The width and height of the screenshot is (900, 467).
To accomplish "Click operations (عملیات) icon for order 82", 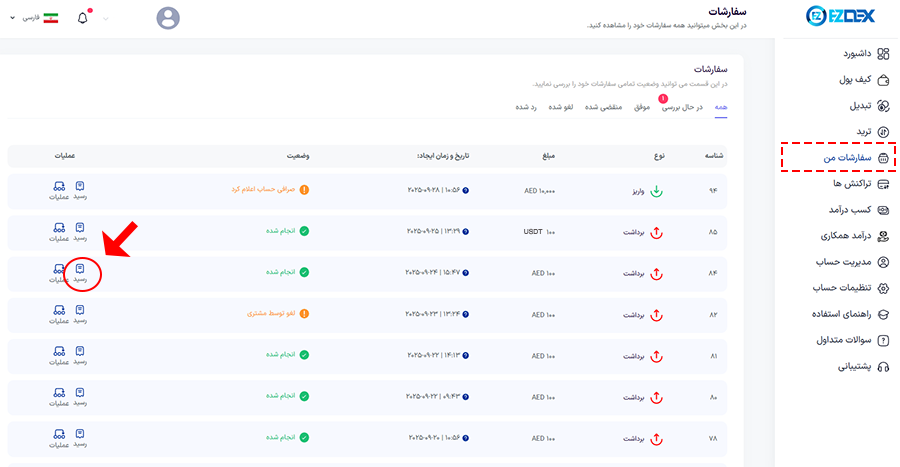I will (59, 313).
